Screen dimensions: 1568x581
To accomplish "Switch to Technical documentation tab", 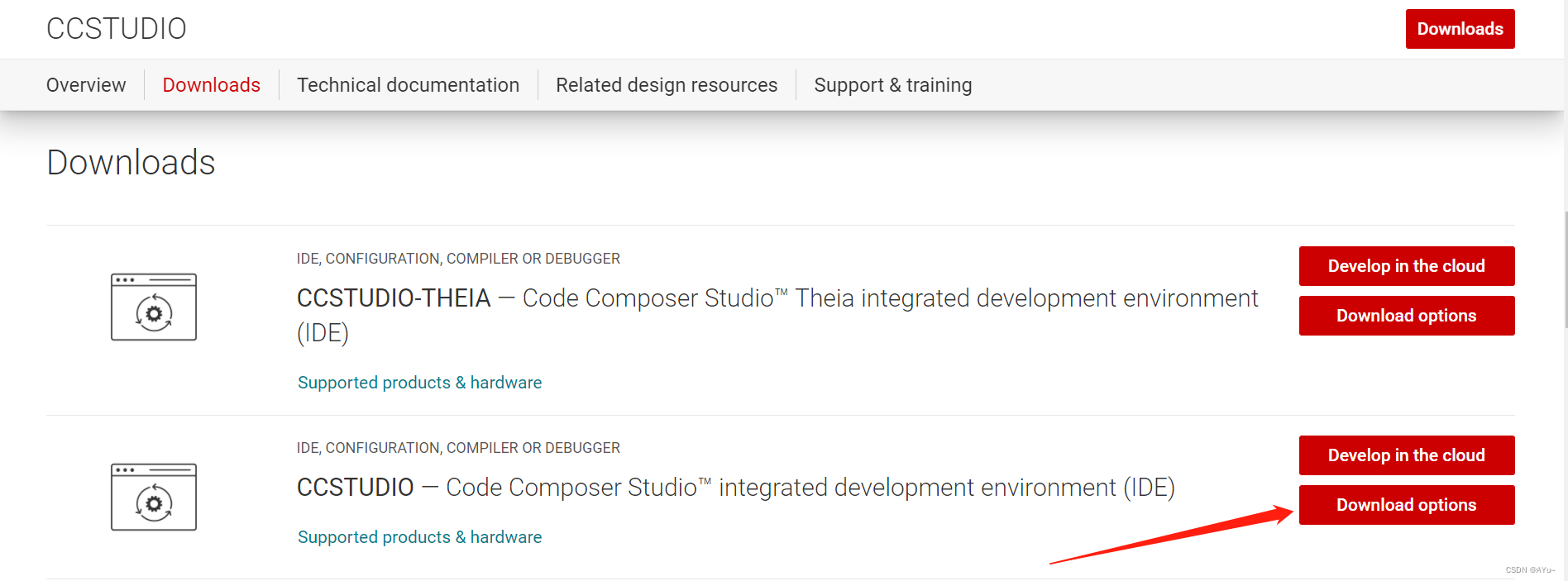I will (x=409, y=85).
